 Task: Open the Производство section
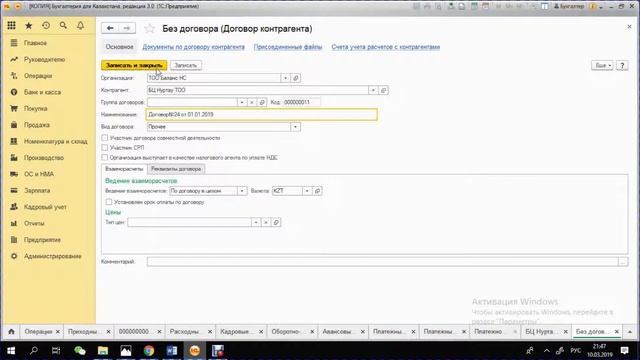coord(44,158)
